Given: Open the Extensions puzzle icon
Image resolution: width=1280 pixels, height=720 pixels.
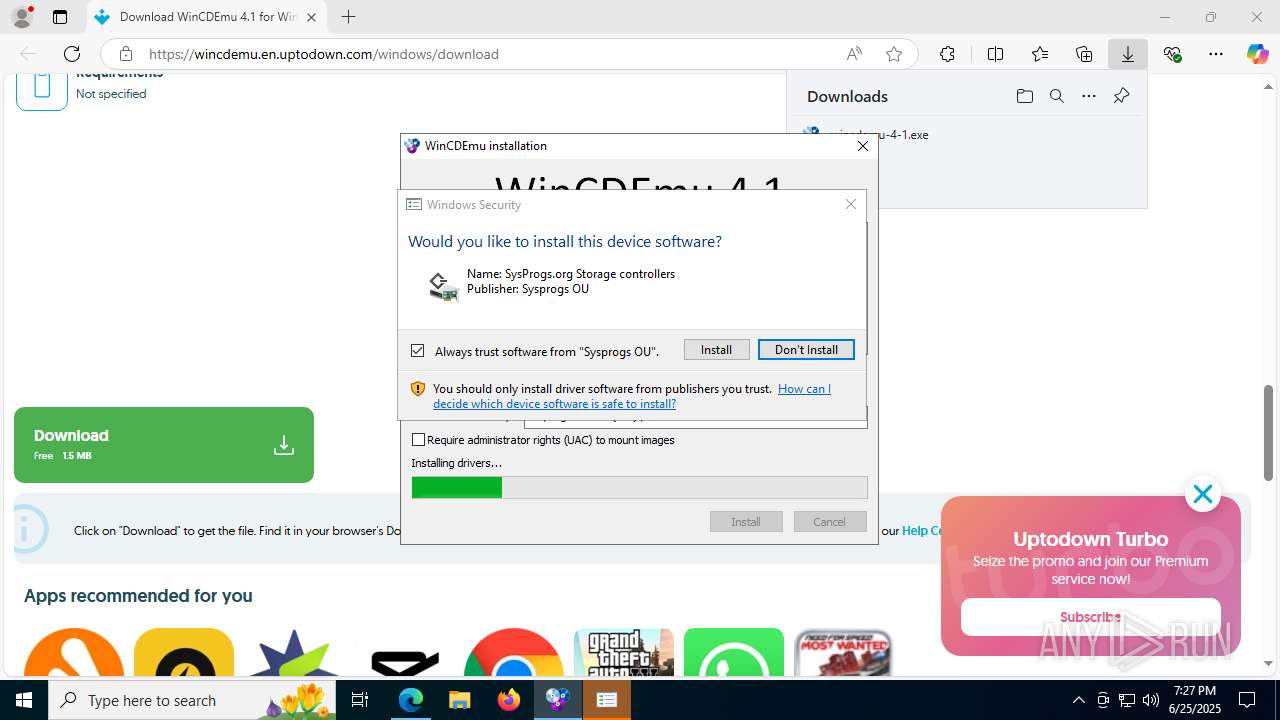Looking at the screenshot, I should pyautogui.click(x=947, y=54).
